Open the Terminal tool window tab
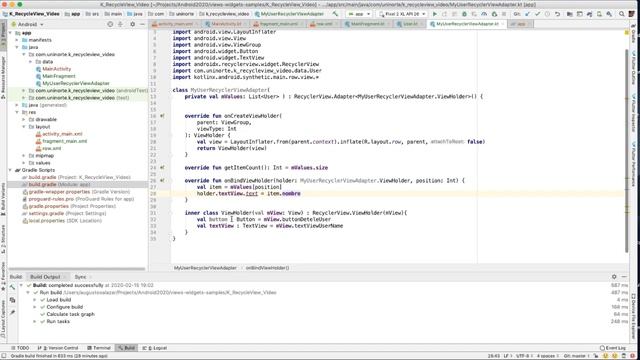The image size is (640, 360). 99,348
